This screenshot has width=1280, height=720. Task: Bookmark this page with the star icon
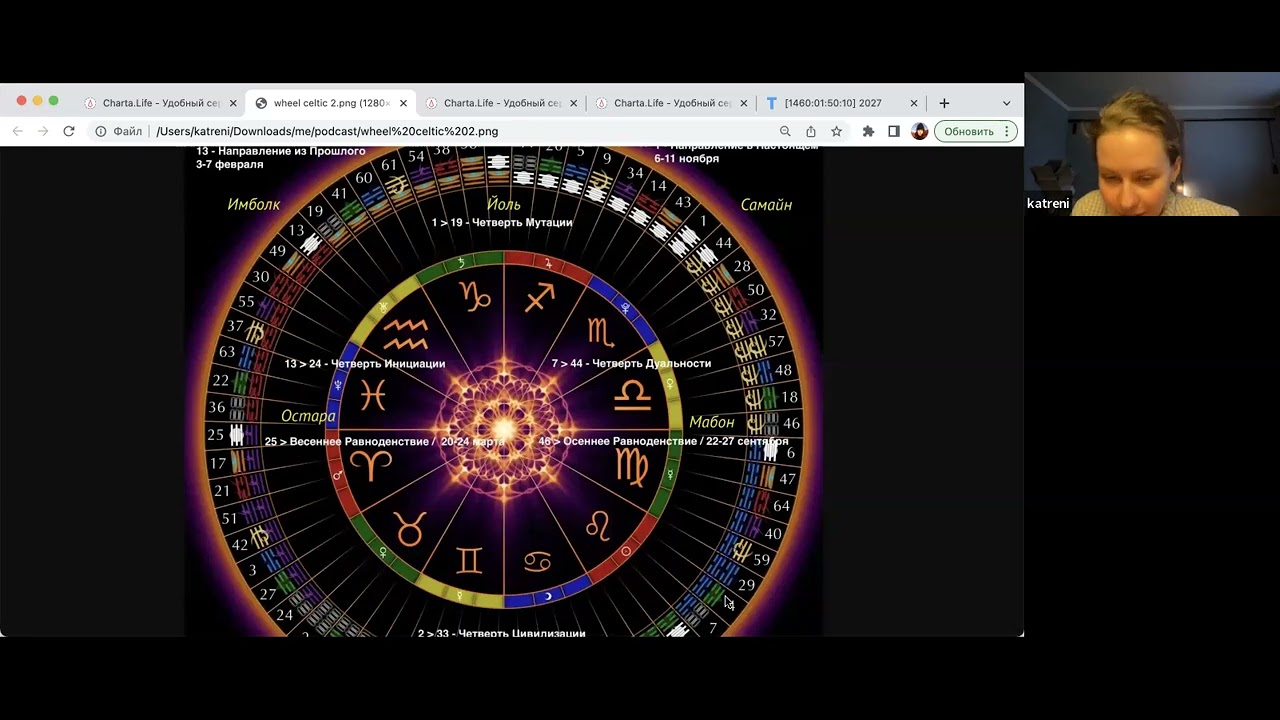[837, 131]
